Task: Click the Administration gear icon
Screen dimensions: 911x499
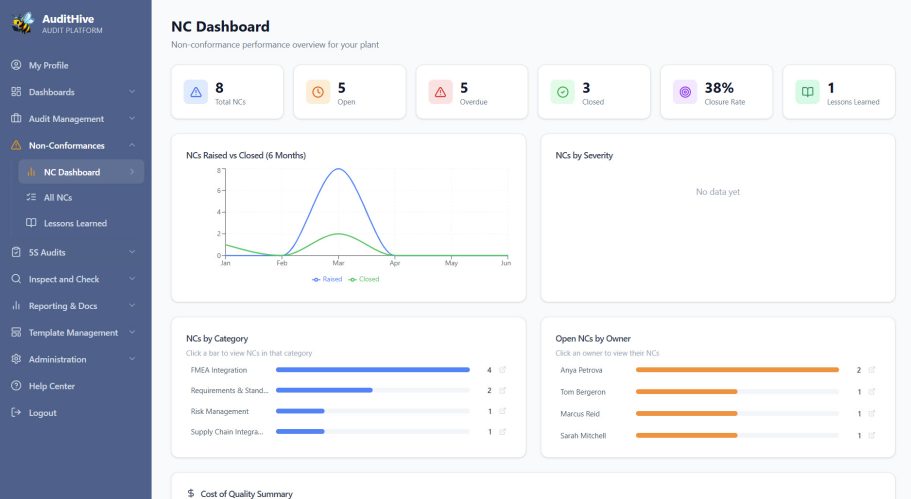Action: [16, 359]
